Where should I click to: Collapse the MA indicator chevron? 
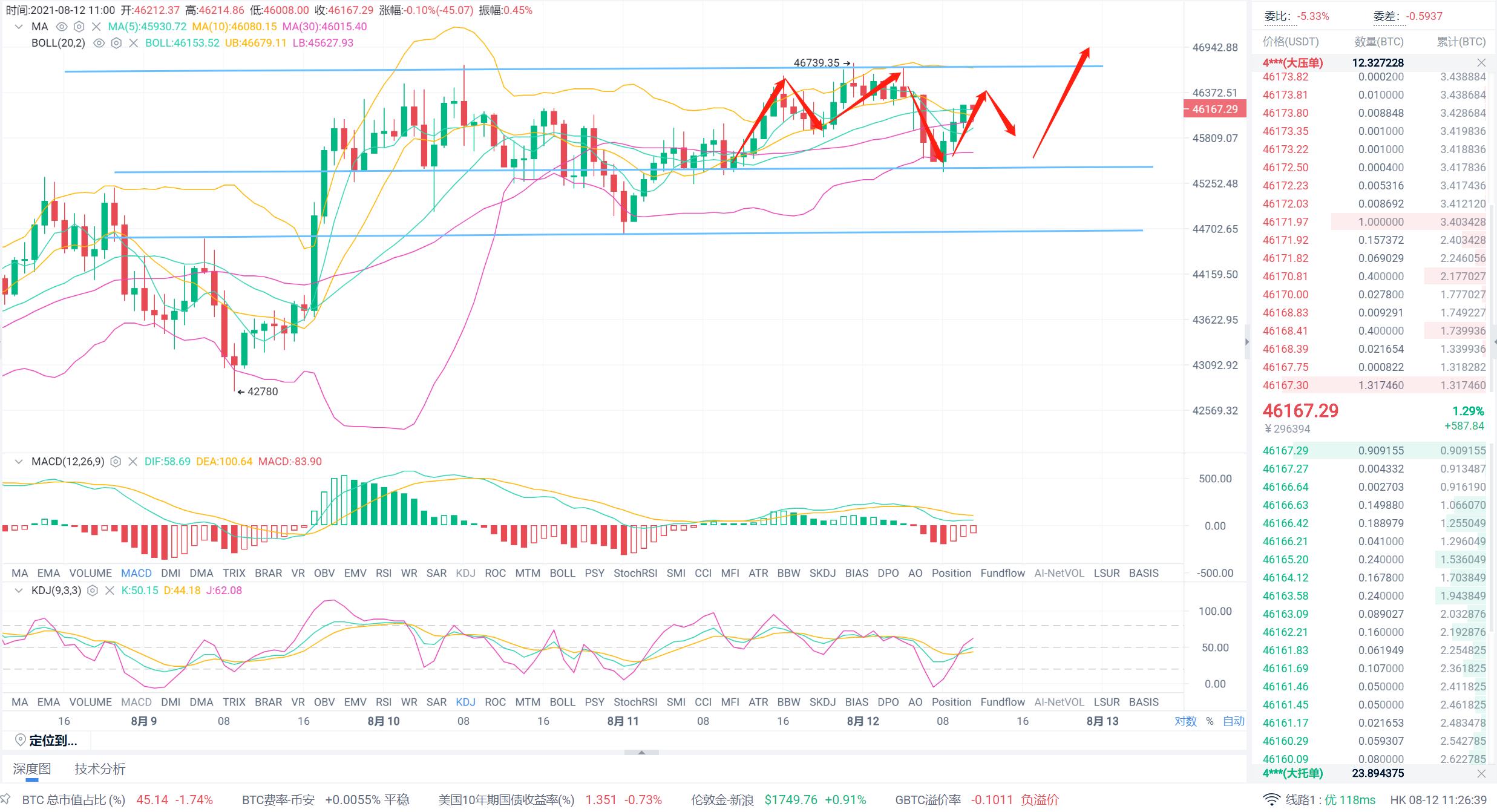(x=19, y=27)
